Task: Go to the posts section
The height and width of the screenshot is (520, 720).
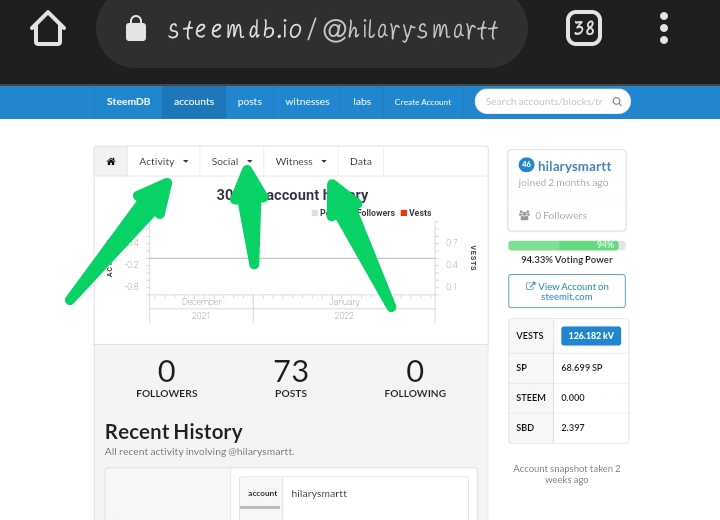Action: click(249, 102)
